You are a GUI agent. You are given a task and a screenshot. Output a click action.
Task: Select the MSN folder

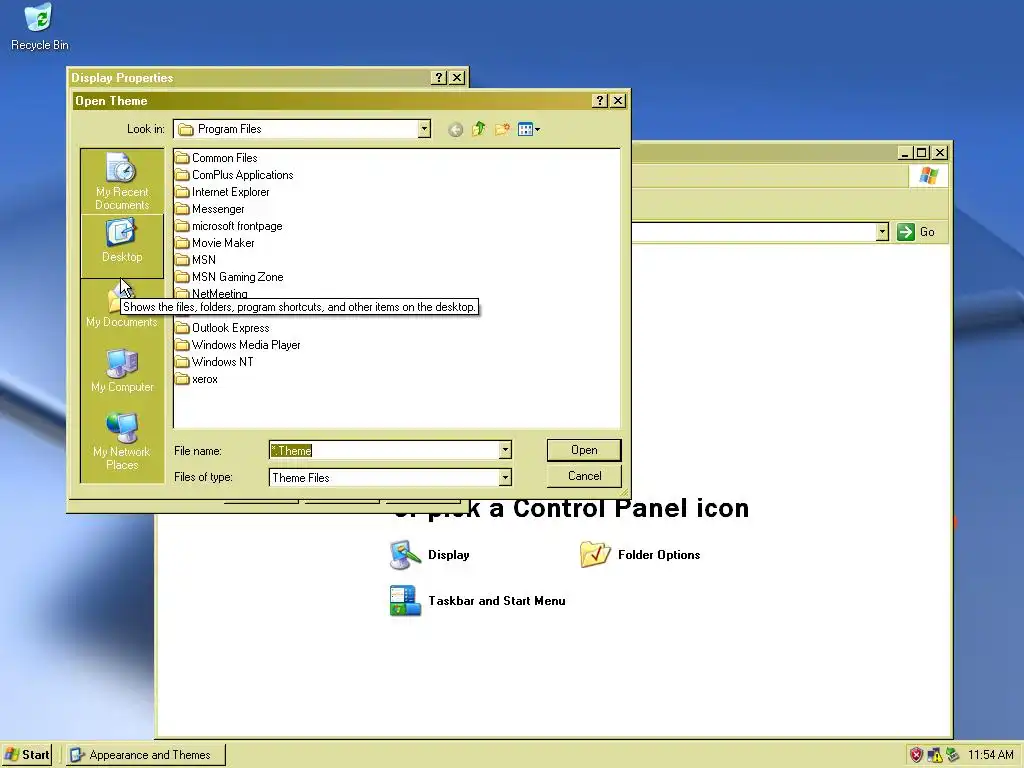click(x=196, y=260)
